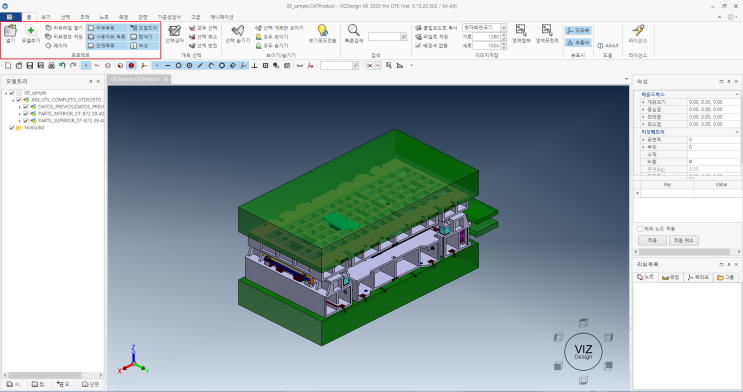Viewport: 743px width, 392px height.
Task: Click Hide All (모두 숨기기)
Action: (x=272, y=46)
